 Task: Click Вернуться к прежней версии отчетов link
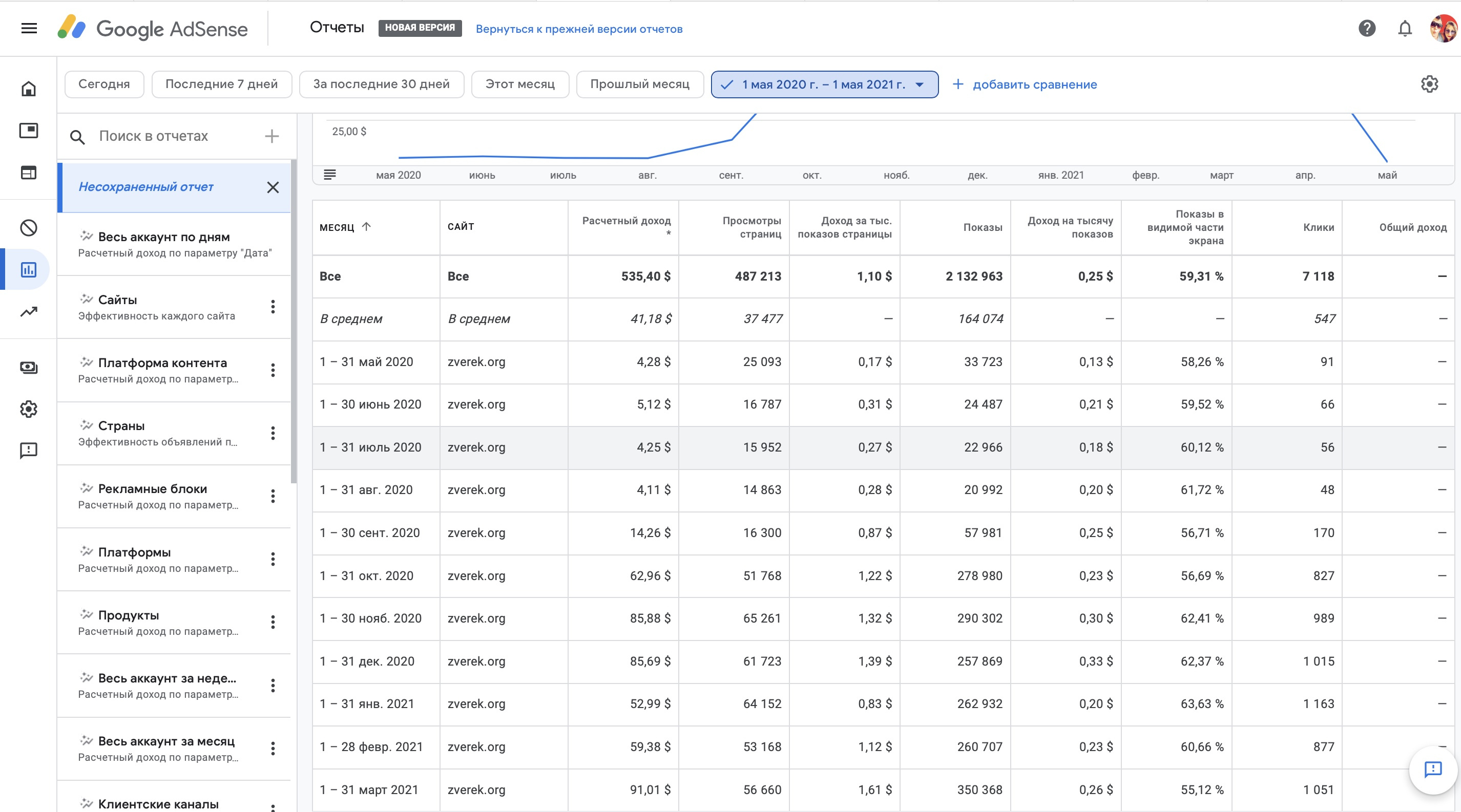click(x=578, y=29)
